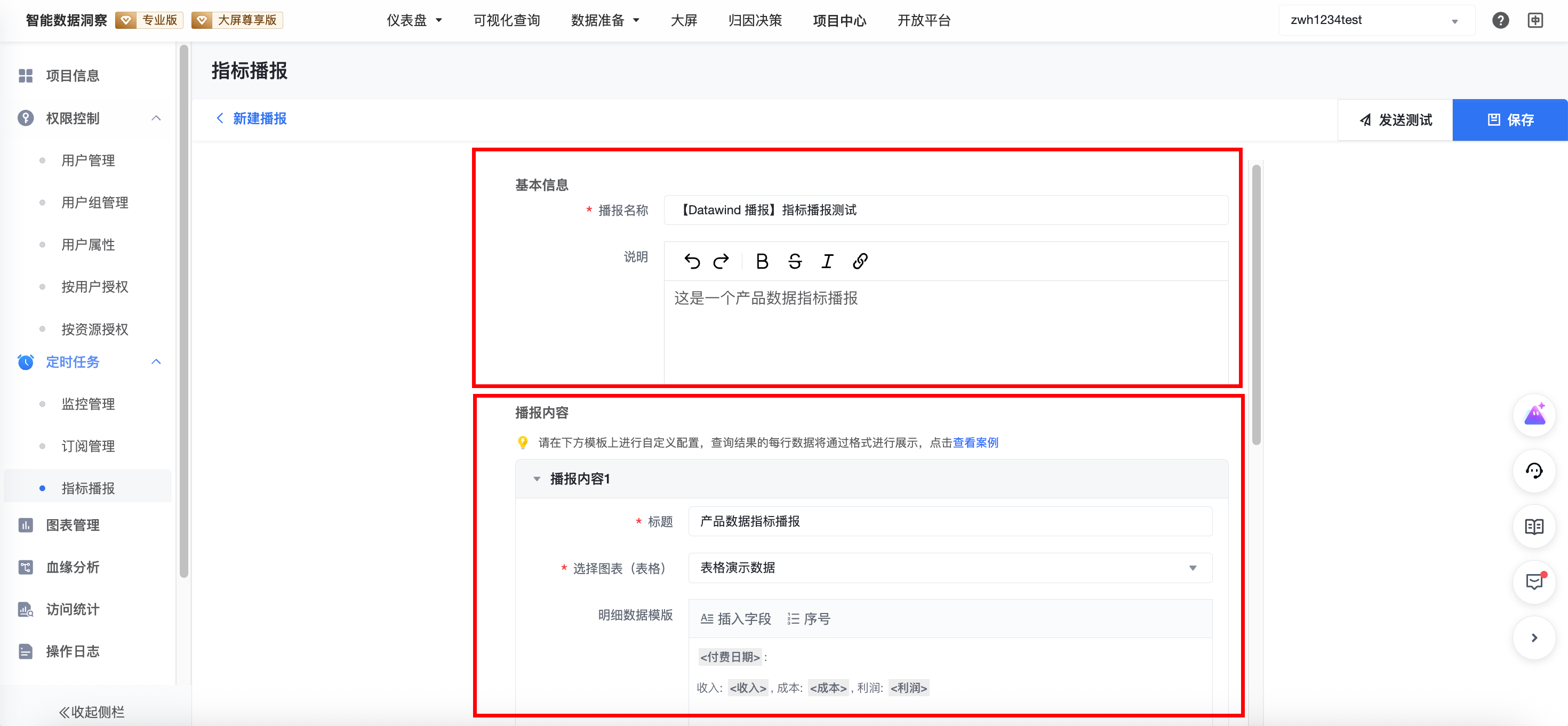Collapse the 播报内容1 section

pyautogui.click(x=536, y=479)
